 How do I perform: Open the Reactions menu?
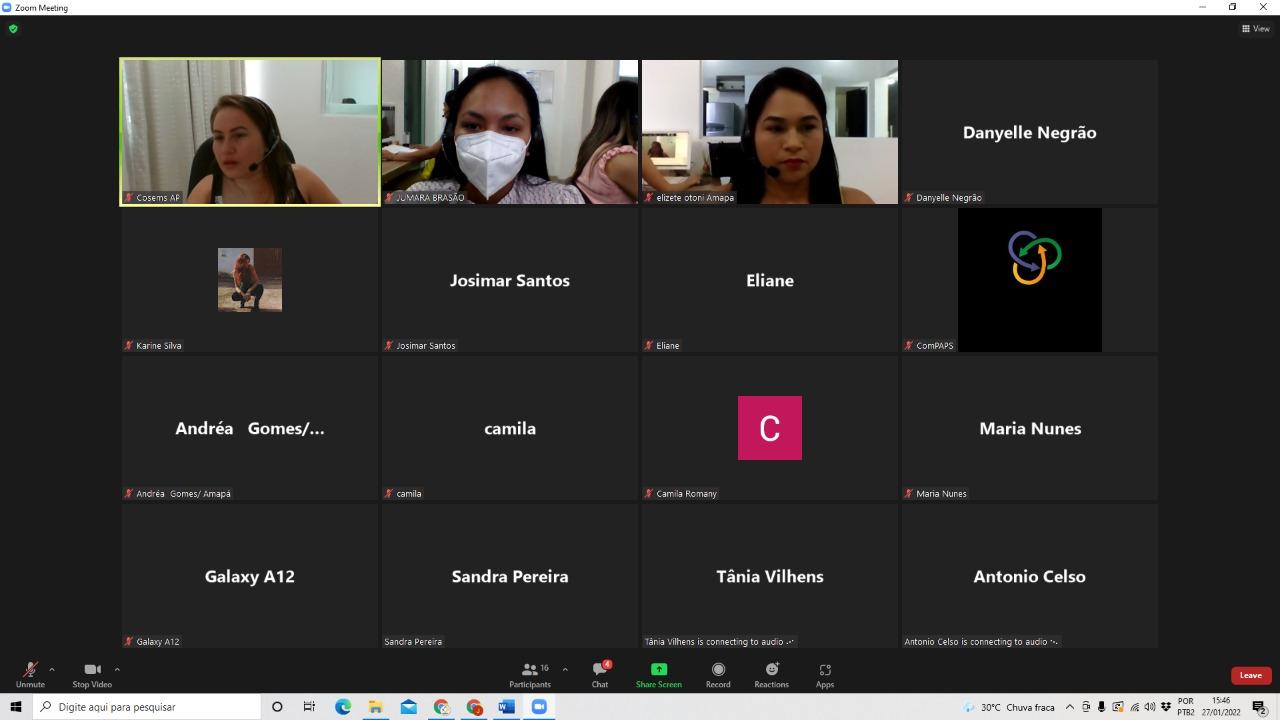coord(771,674)
